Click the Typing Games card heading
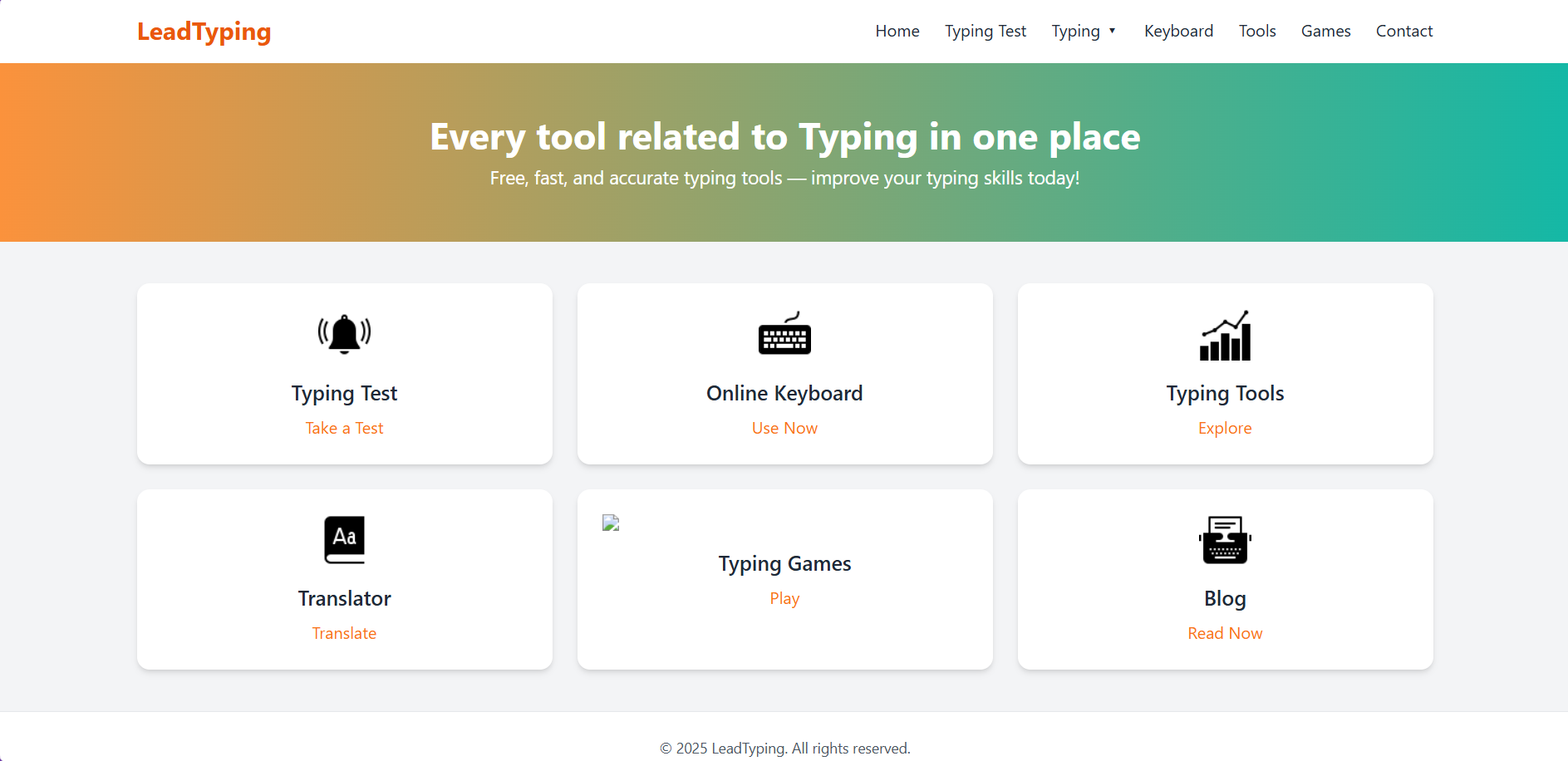 pyautogui.click(x=784, y=563)
